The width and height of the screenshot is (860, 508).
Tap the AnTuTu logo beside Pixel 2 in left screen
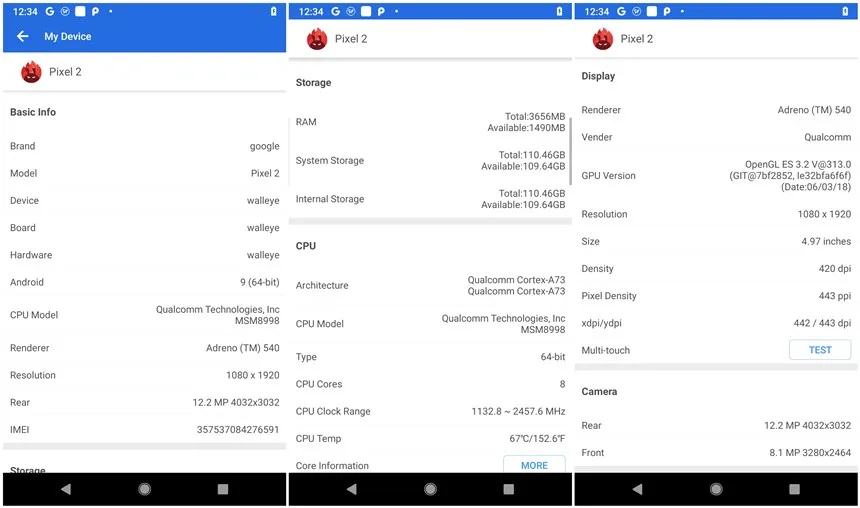pyautogui.click(x=31, y=72)
